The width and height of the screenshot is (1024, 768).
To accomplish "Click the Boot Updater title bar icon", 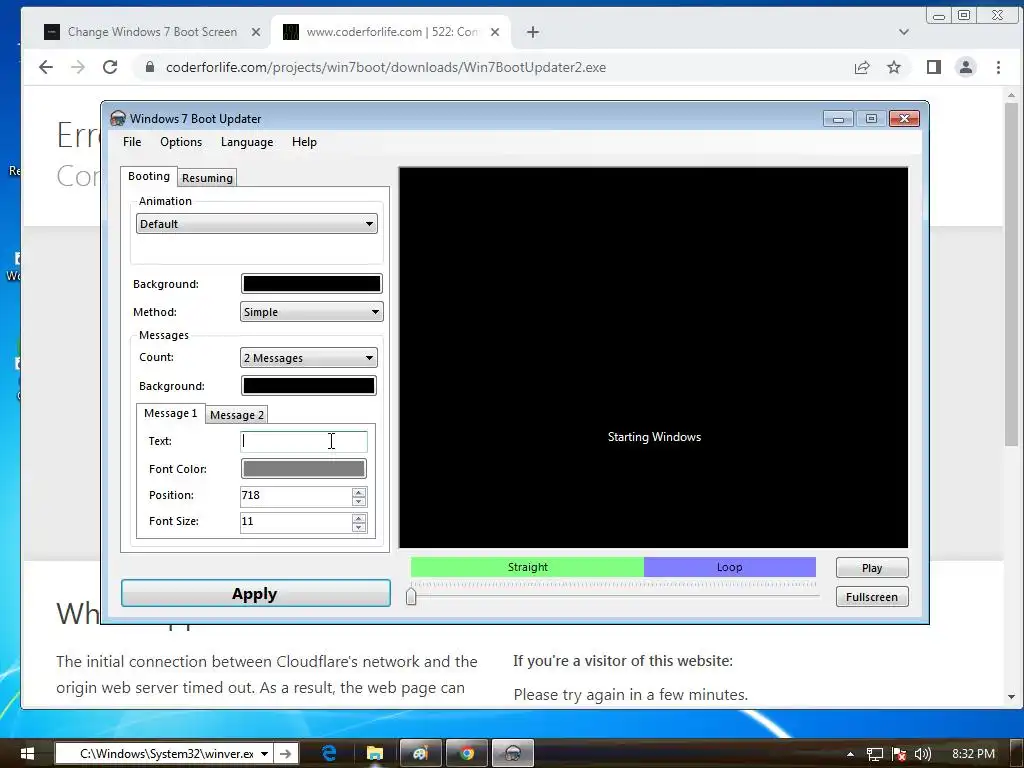I will (118, 118).
